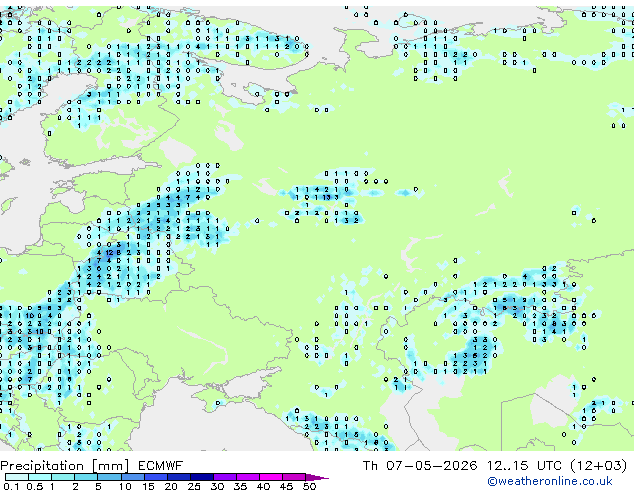The image size is (634, 490).
Task: Click the '(12+03)' forecast step label
Action: coord(598,466)
